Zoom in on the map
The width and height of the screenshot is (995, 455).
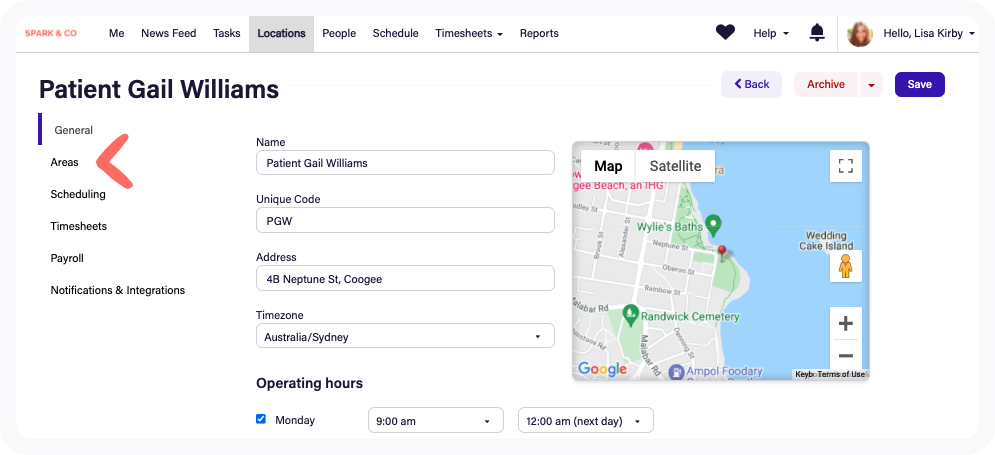tap(845, 323)
